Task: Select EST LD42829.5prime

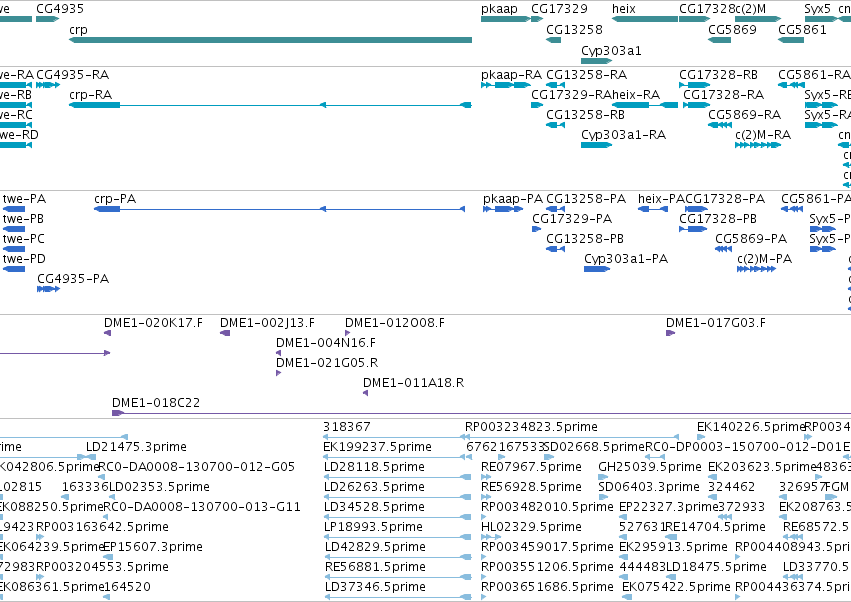Action: point(398,557)
